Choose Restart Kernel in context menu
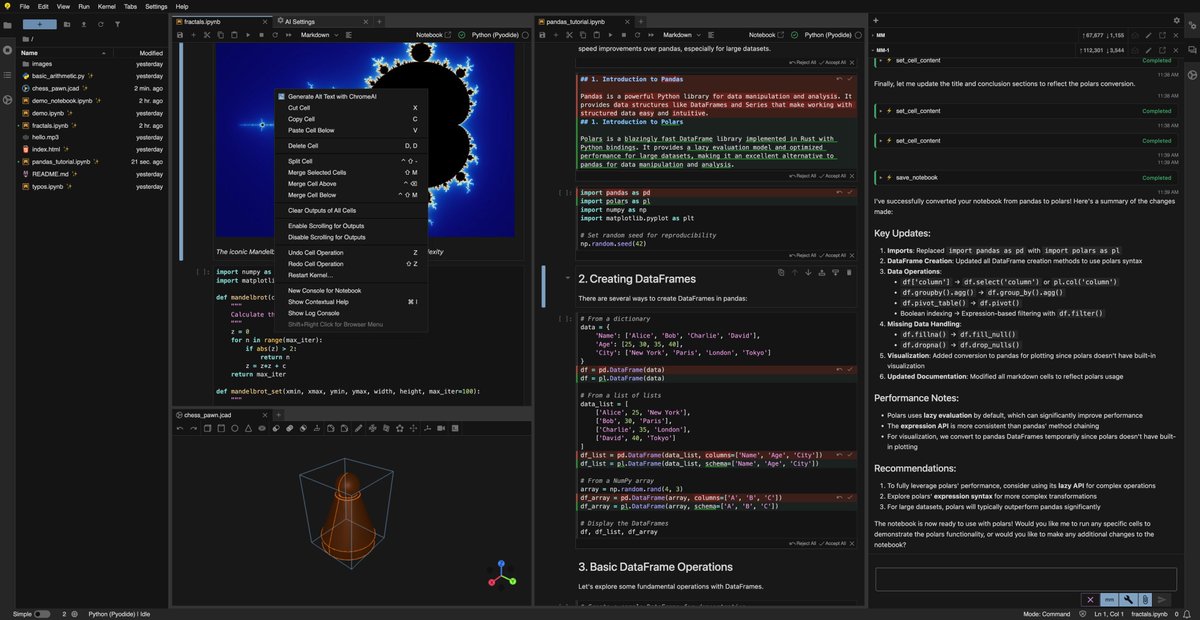 coord(350,275)
